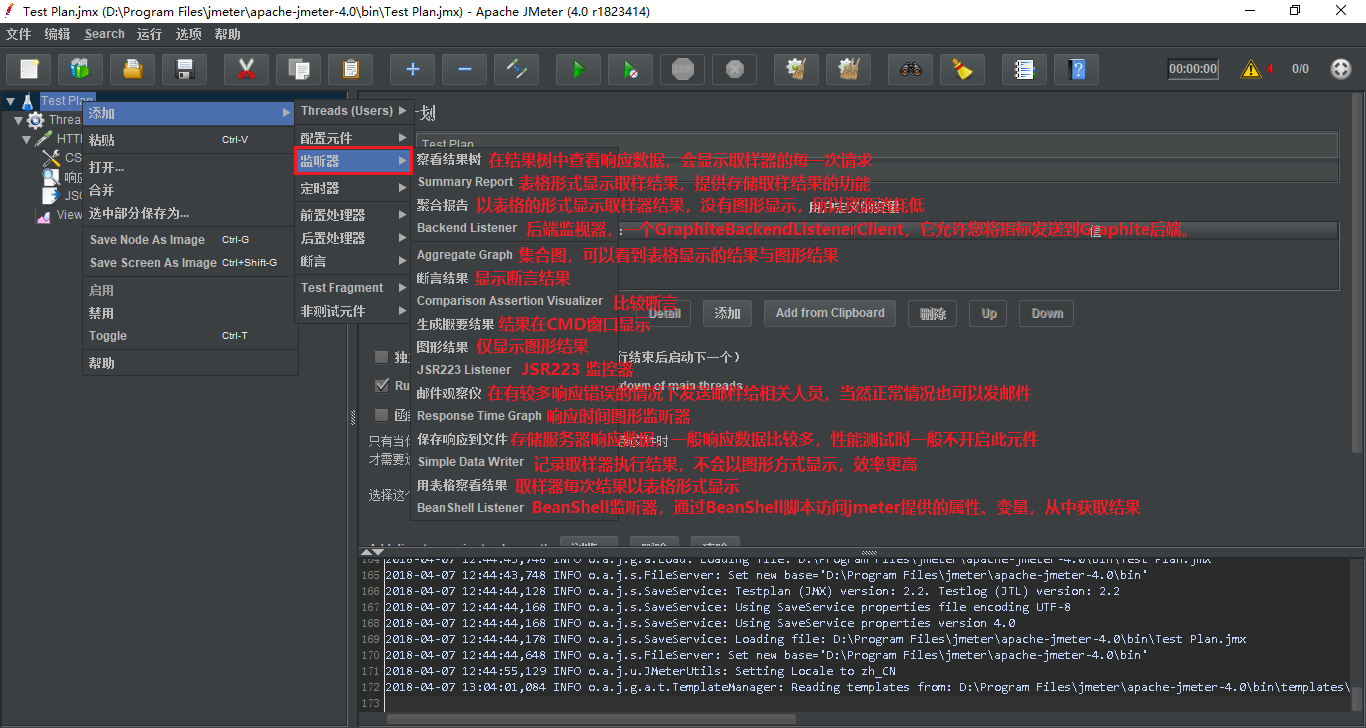Click the Open file folder icon
1366x728 pixels.
(132, 69)
